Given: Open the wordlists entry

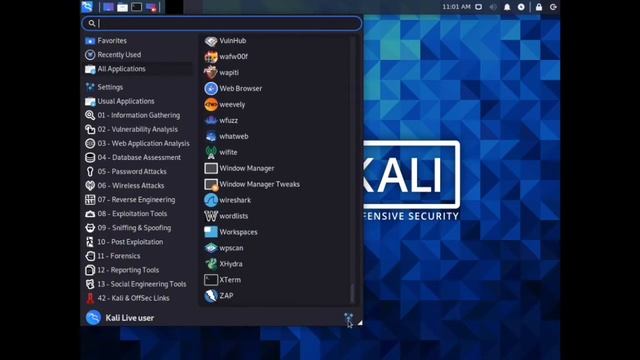Looking at the screenshot, I should click(x=276, y=216).
